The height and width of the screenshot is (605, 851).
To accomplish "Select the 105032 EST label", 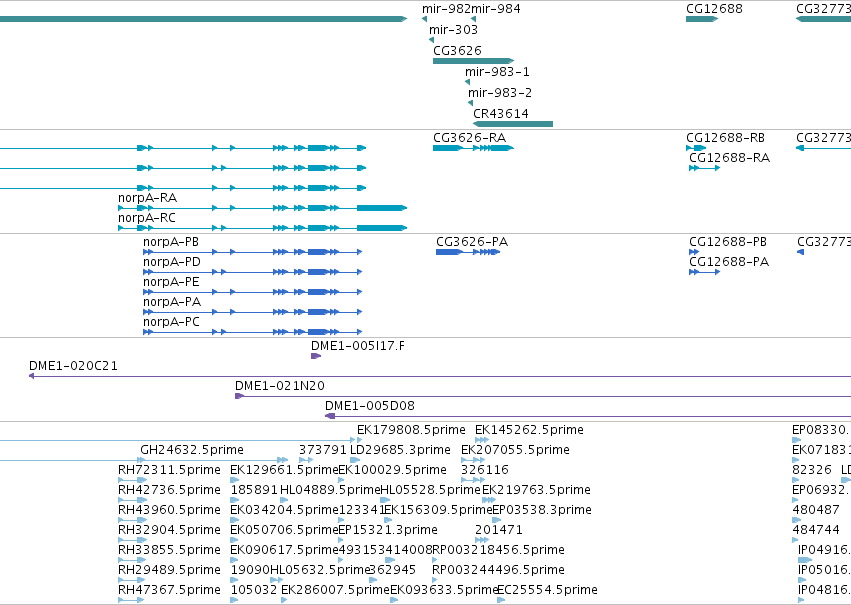I will coord(254,591).
